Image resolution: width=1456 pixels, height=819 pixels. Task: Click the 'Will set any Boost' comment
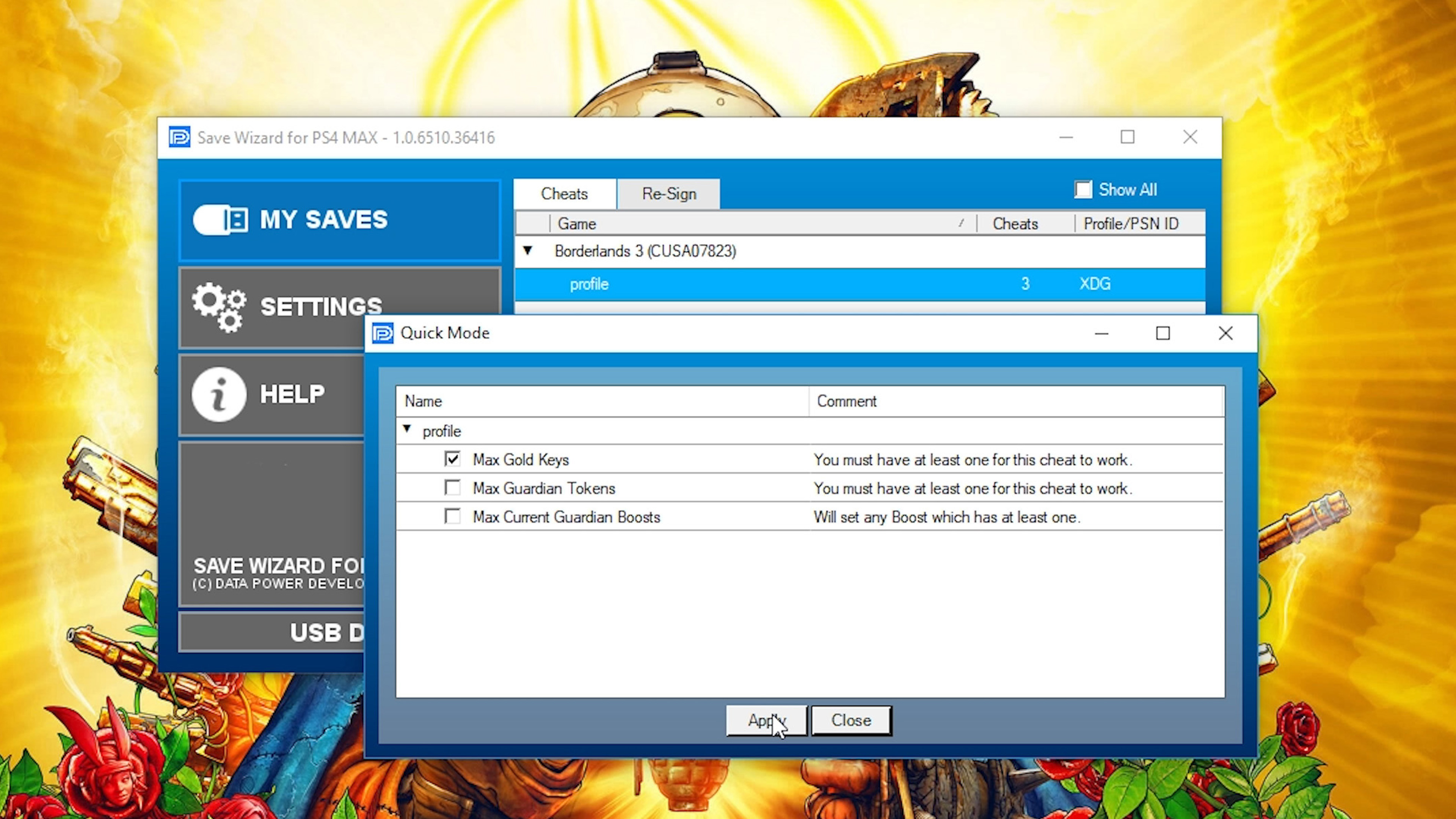(947, 517)
